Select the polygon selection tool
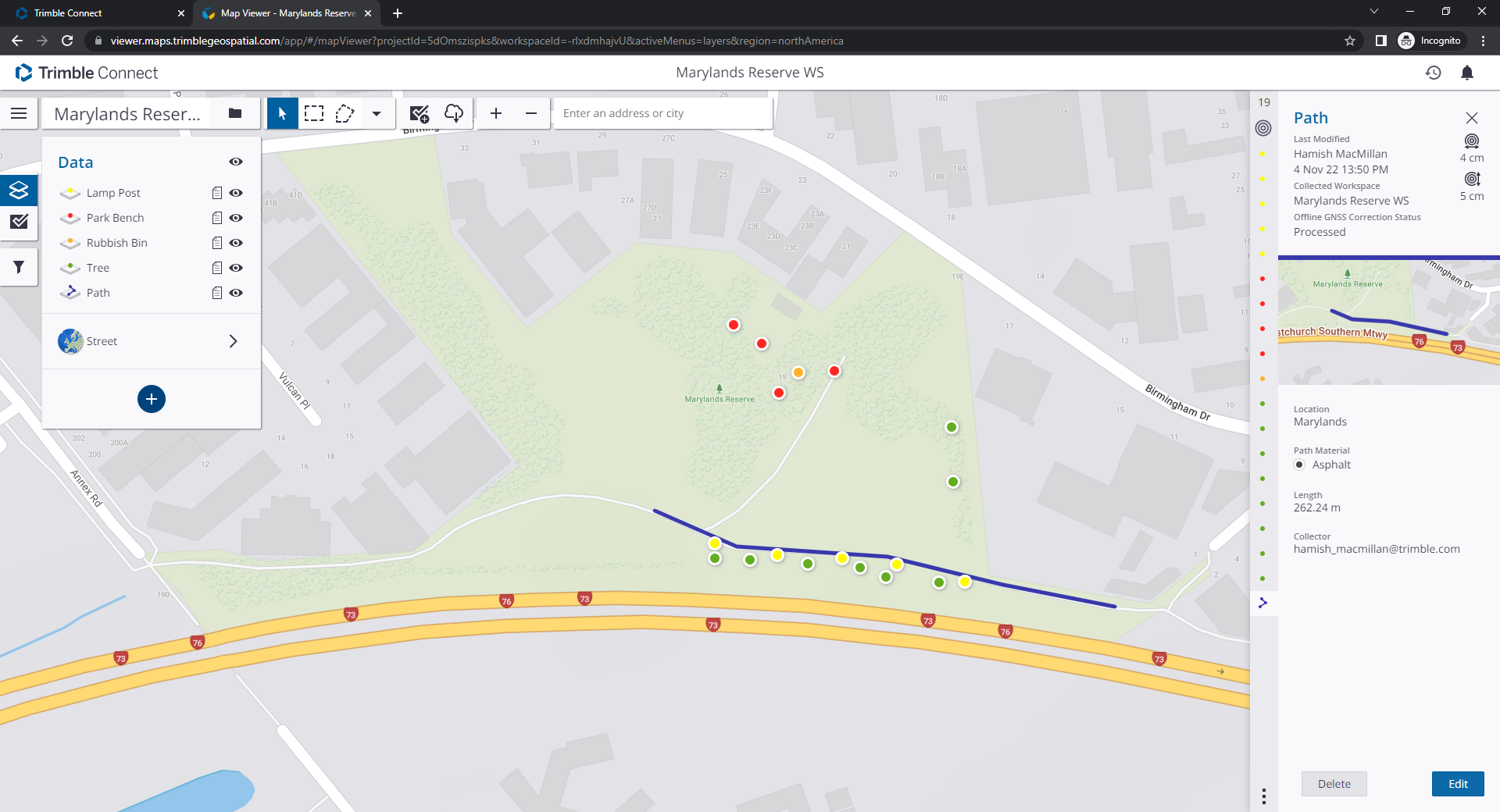This screenshot has width=1500, height=812. (x=345, y=113)
